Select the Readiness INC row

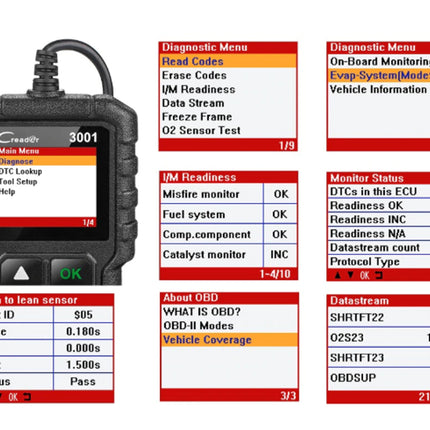(379, 220)
